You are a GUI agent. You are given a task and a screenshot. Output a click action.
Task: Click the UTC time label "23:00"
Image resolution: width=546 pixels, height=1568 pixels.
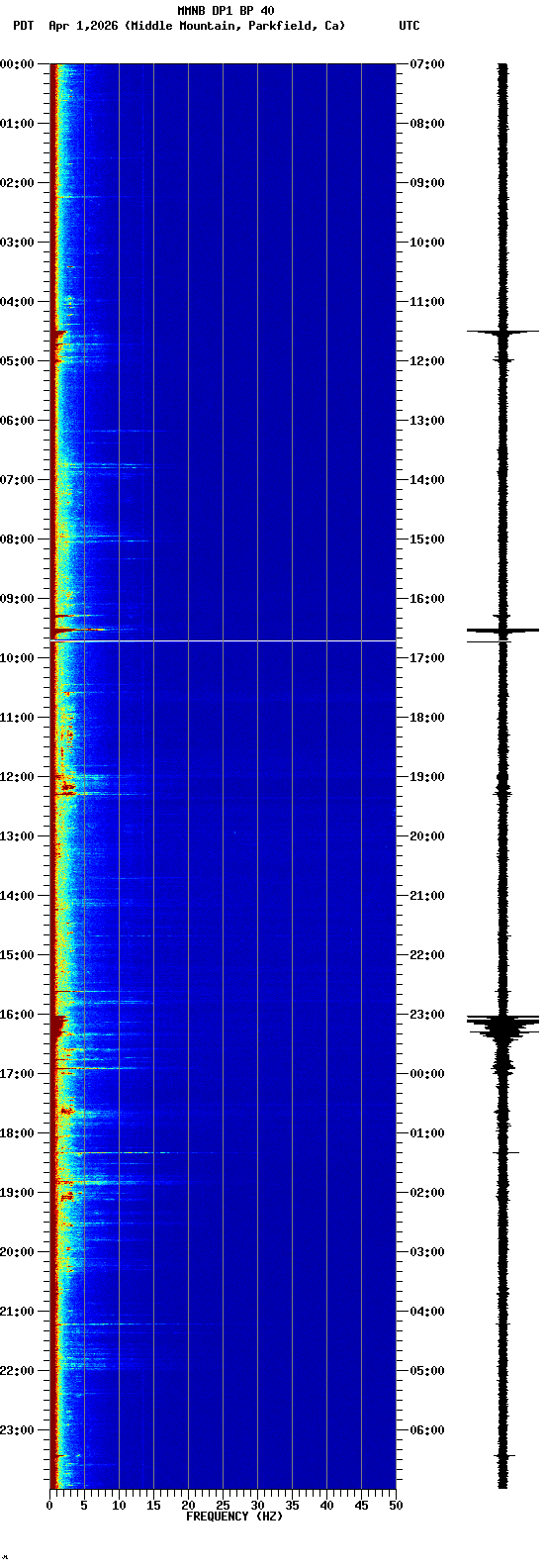click(x=427, y=1015)
